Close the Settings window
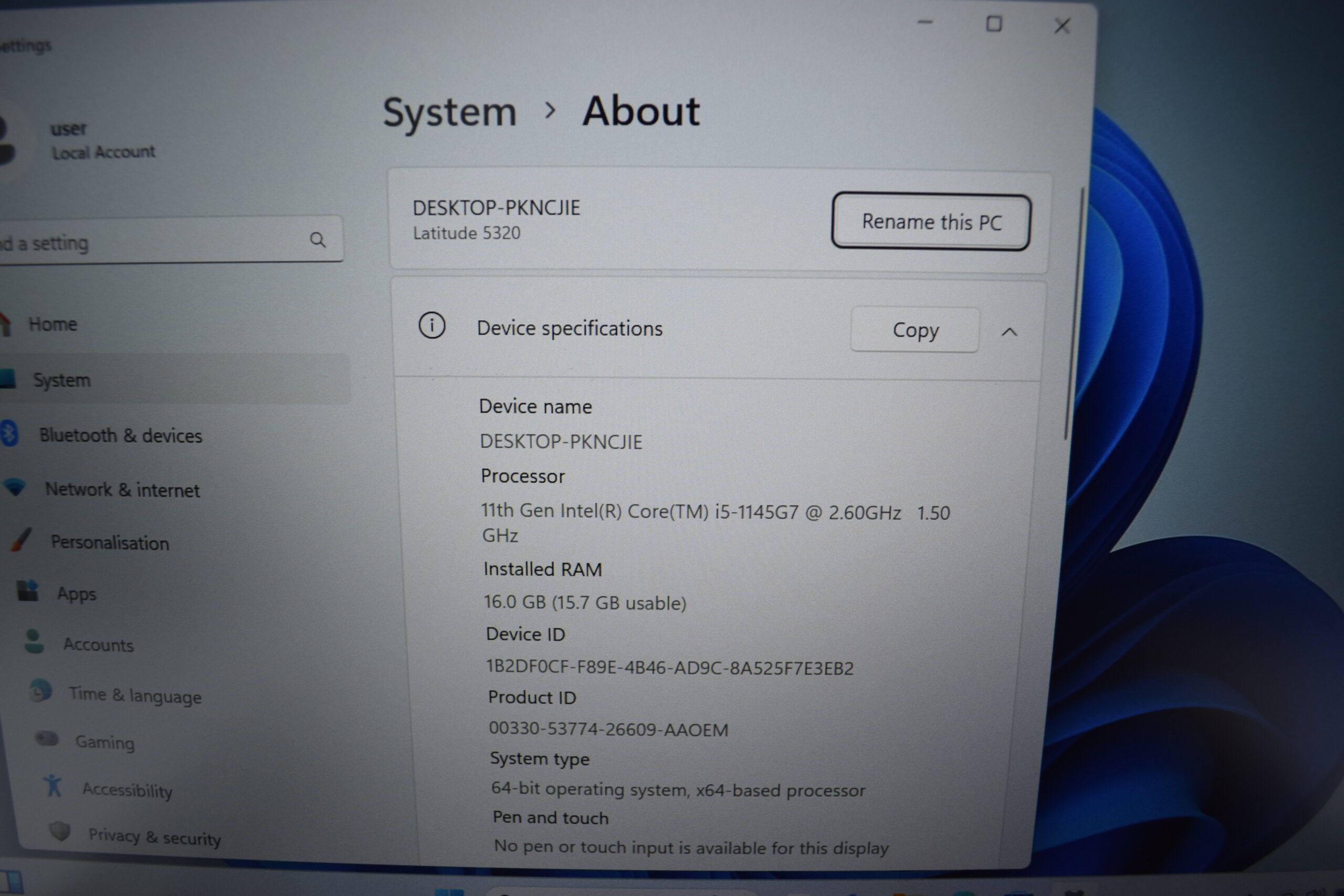 [x=1062, y=26]
